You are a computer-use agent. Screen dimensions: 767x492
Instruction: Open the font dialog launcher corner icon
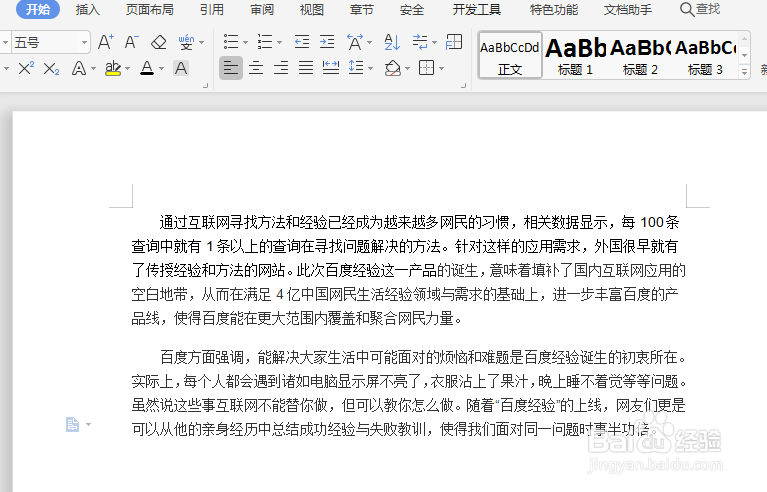tap(205, 86)
